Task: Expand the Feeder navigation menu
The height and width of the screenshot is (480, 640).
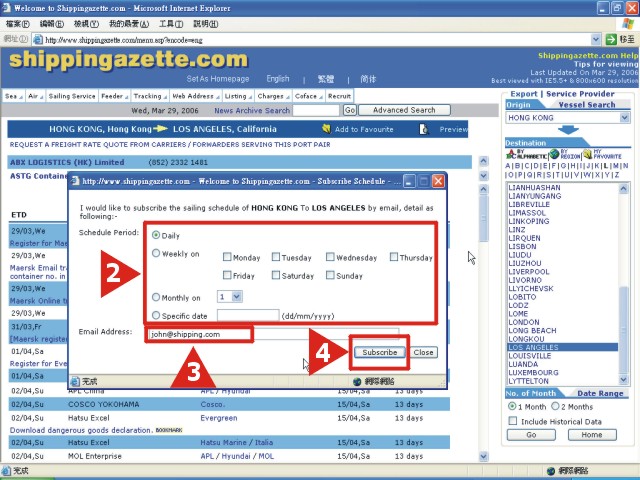Action: pos(114,96)
